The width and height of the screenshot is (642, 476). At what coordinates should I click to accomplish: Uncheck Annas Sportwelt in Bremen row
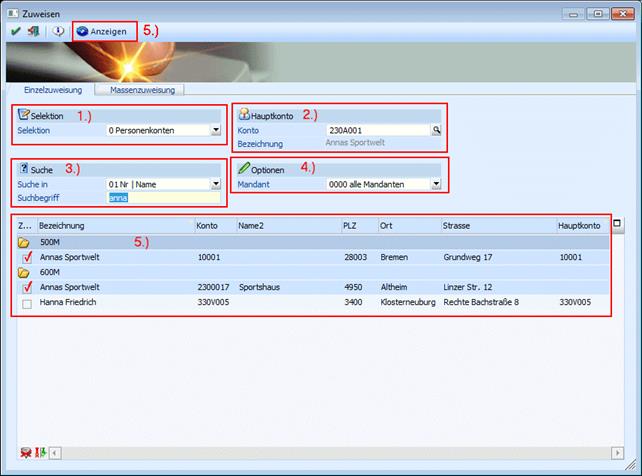pyautogui.click(x=27, y=257)
